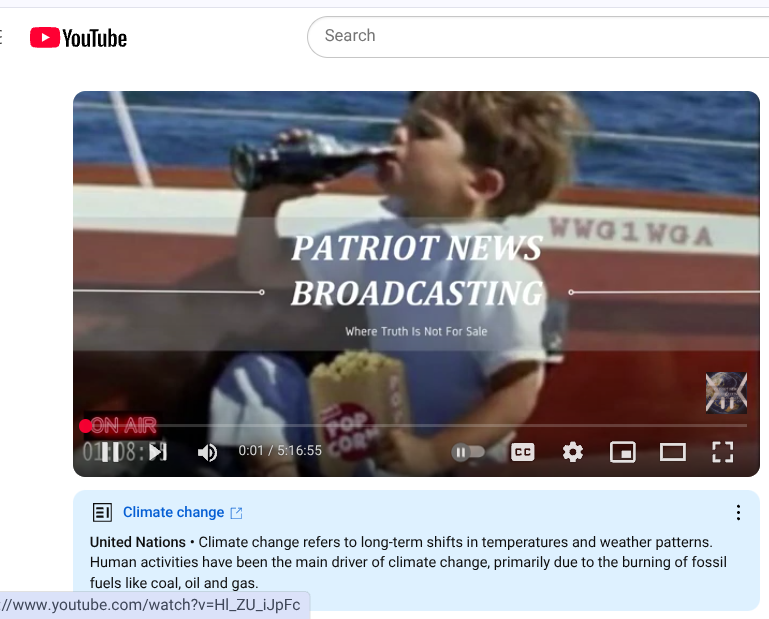Screen dimensions: 769x619
Task: Enter full screen mode
Action: pyautogui.click(x=723, y=452)
